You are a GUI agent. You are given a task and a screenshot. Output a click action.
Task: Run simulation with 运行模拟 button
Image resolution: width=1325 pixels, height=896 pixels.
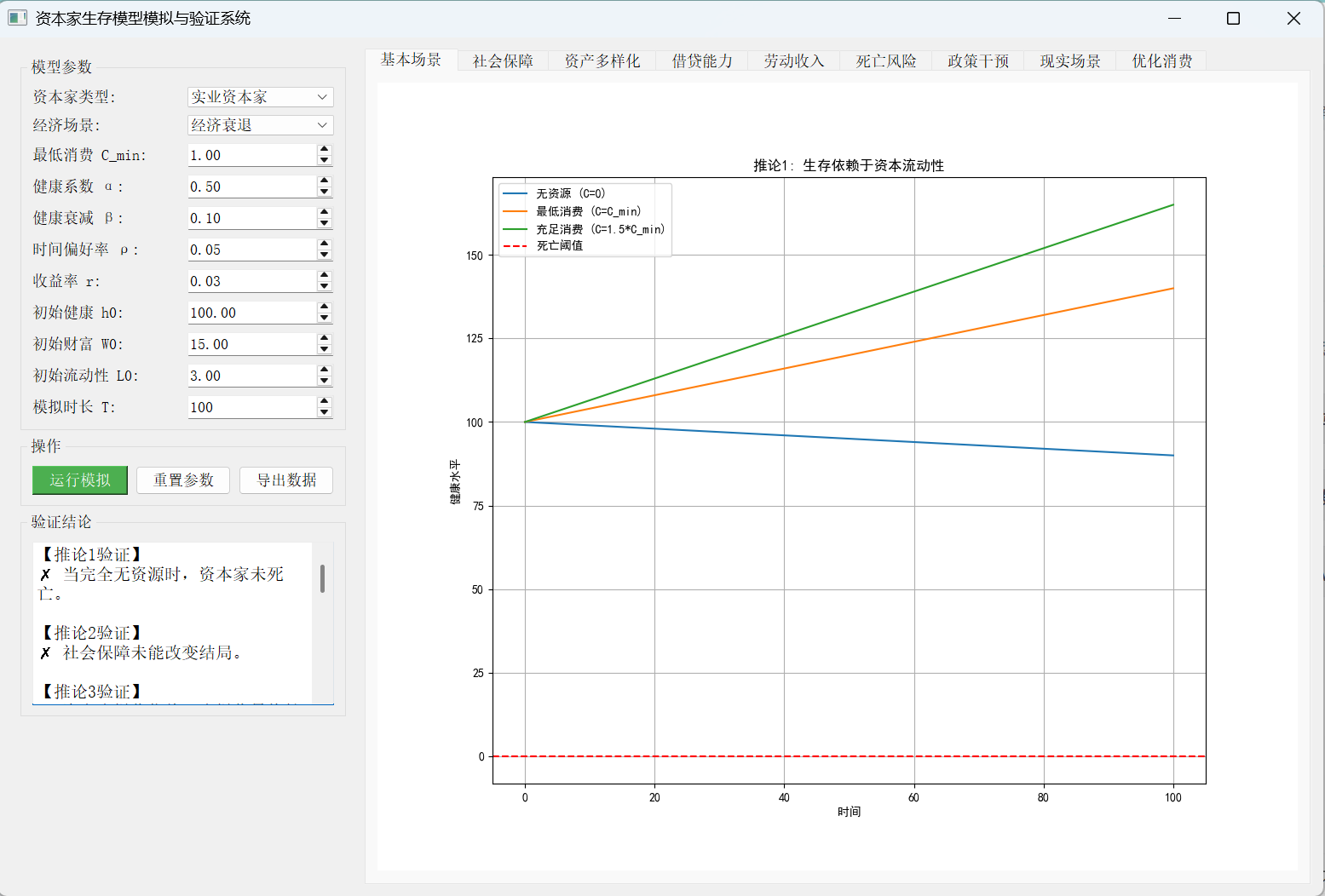[x=80, y=480]
